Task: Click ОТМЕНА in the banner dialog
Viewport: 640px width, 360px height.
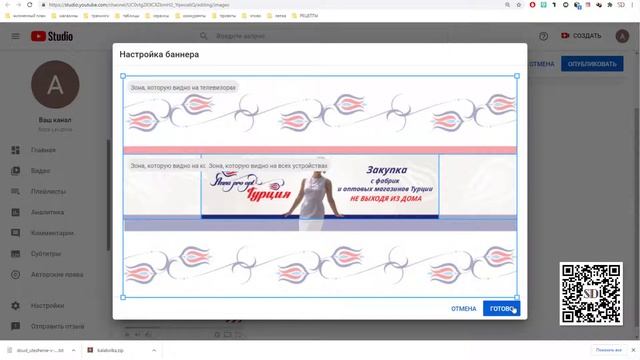Action: [463, 309]
